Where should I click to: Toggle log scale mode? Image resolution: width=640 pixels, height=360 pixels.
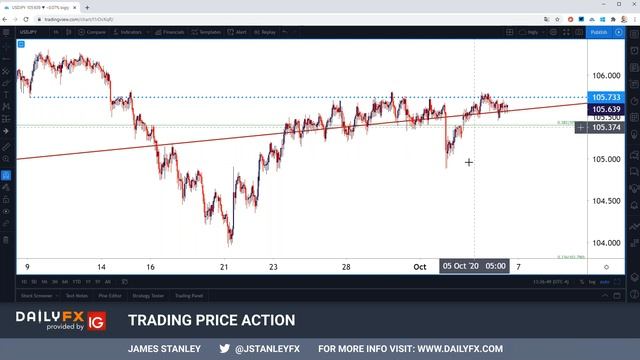[592, 282]
